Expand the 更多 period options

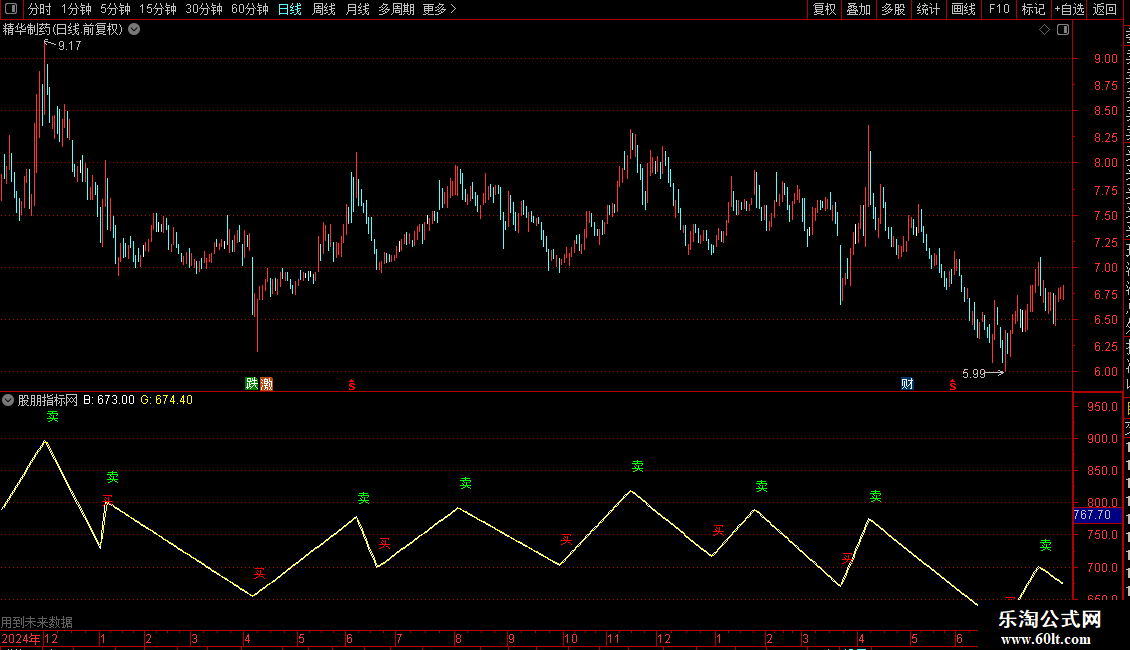pyautogui.click(x=440, y=9)
